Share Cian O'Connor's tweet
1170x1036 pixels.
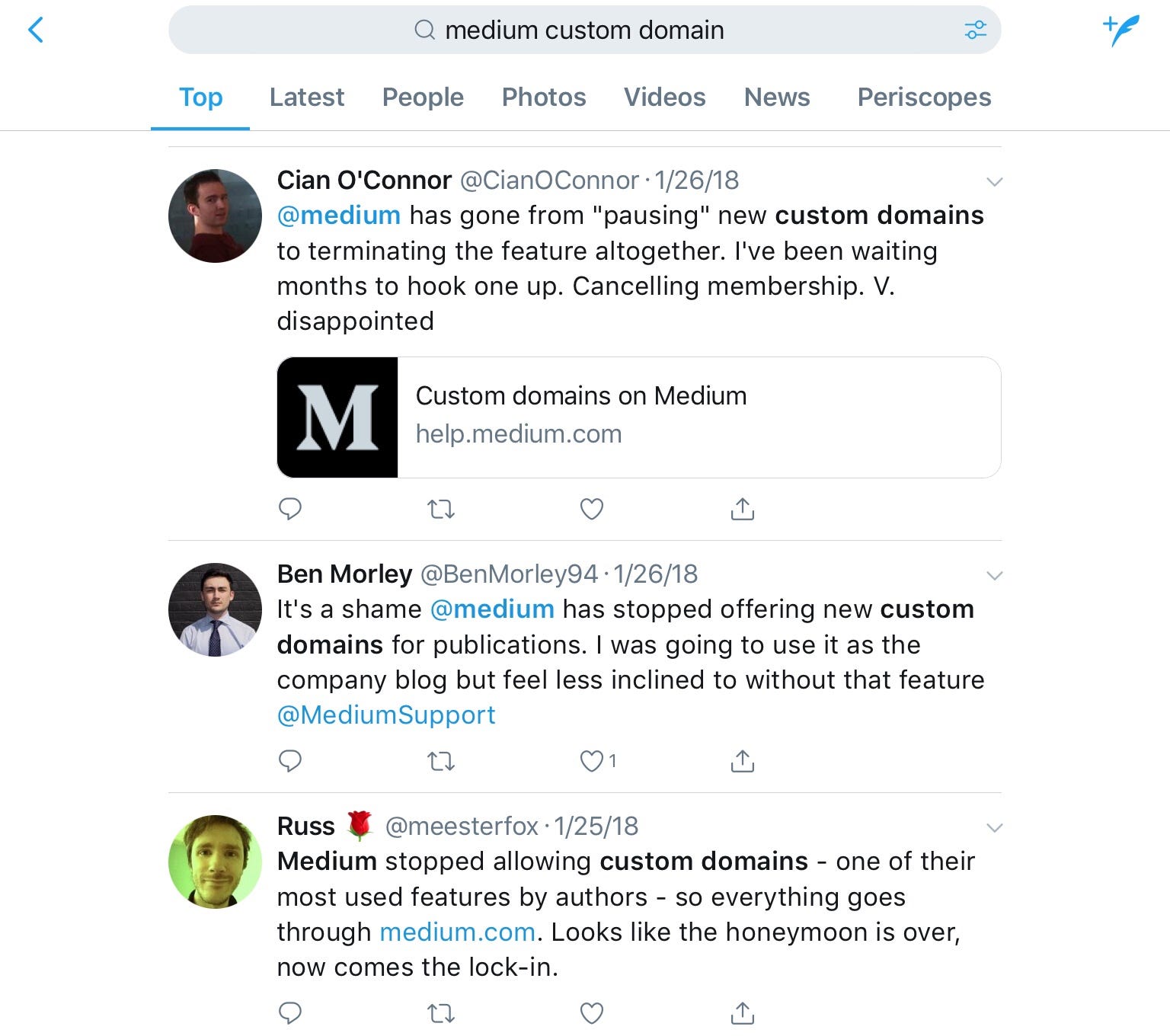tap(742, 508)
